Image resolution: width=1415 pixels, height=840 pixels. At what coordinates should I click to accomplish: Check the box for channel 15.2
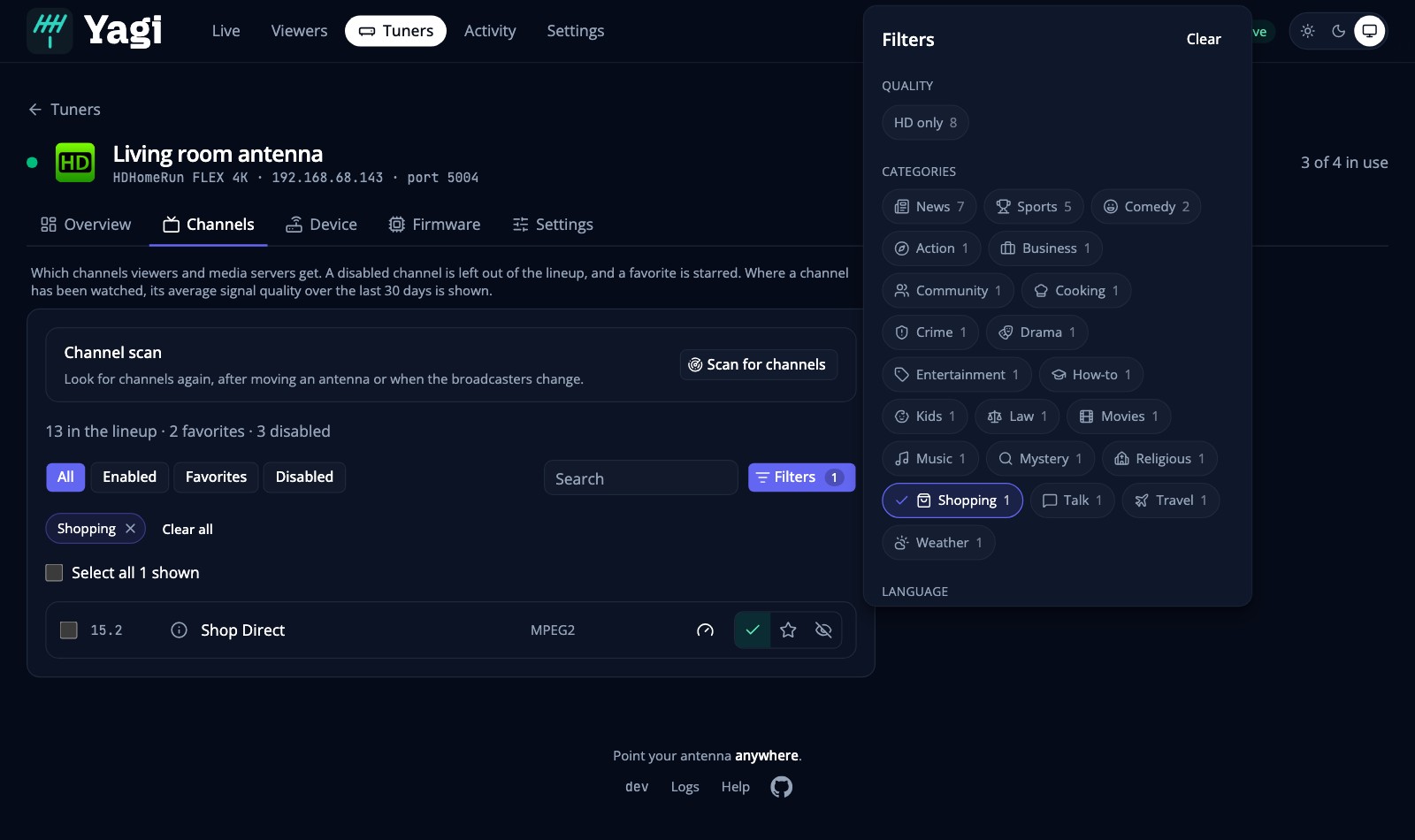pyautogui.click(x=68, y=630)
